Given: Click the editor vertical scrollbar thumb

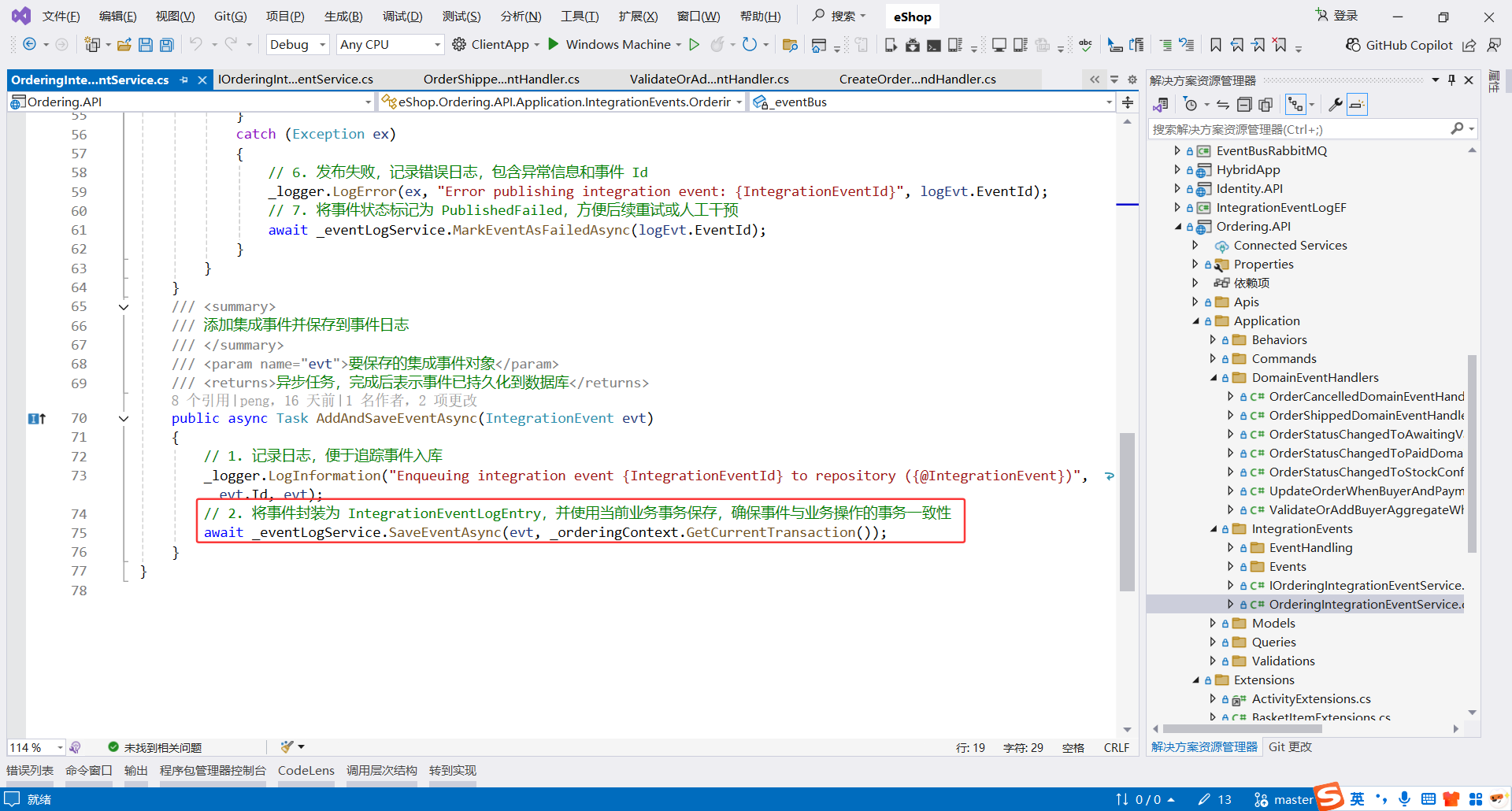Looking at the screenshot, I should click(x=1127, y=512).
